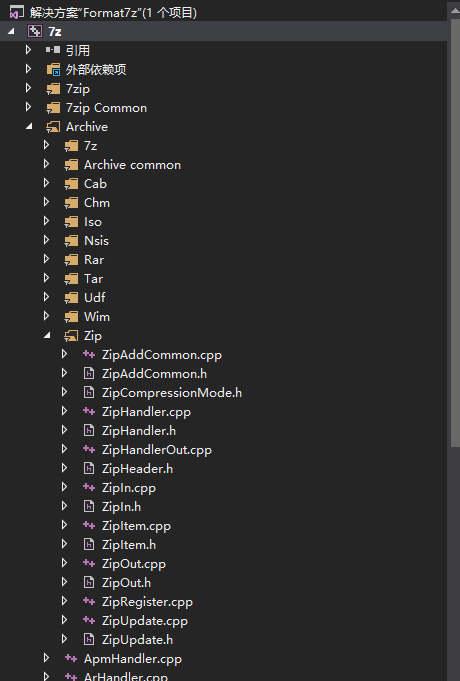Click the Archive folder icon
The image size is (460, 681).
click(x=53, y=127)
